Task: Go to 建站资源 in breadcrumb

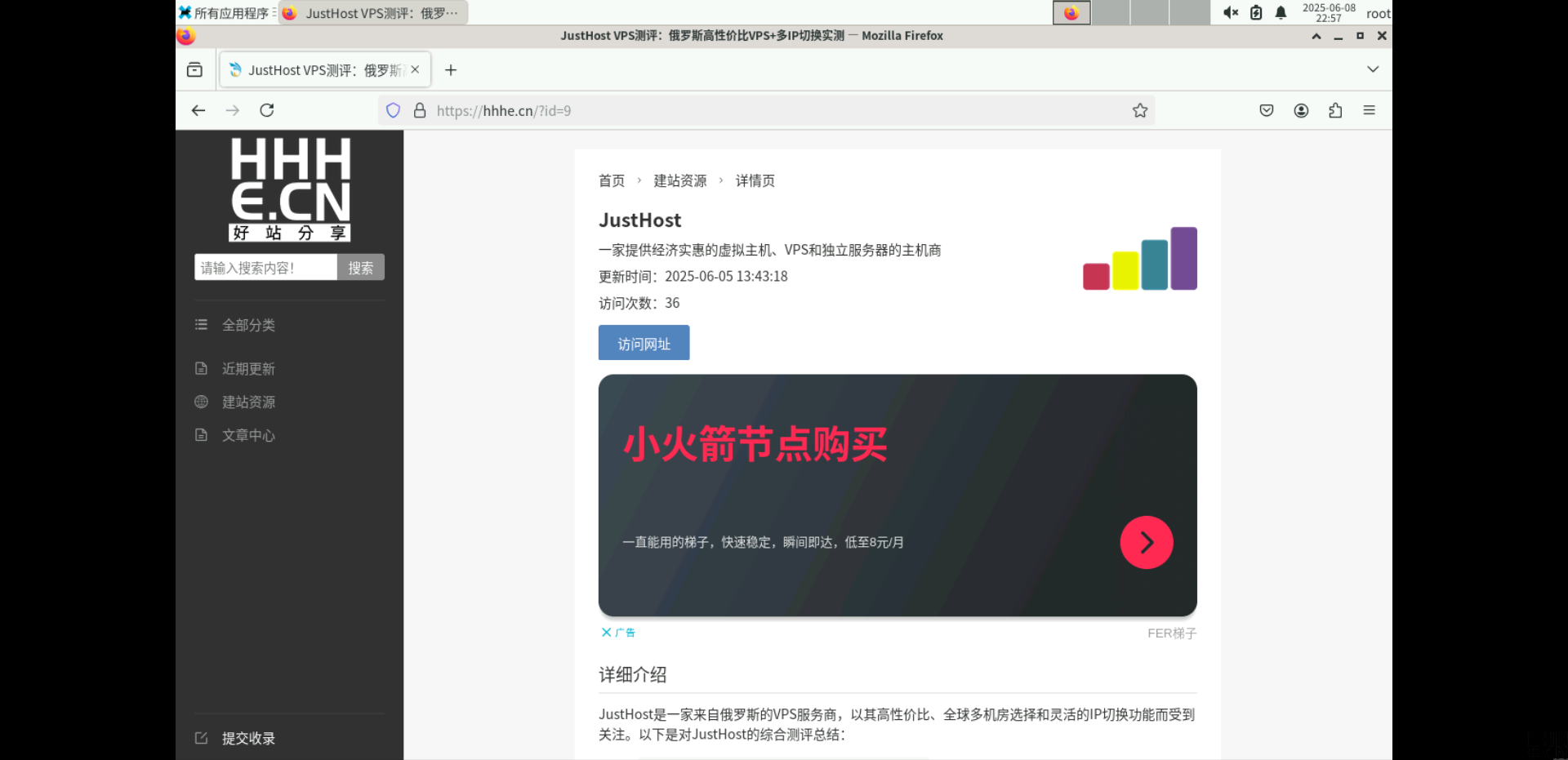Action: point(680,180)
